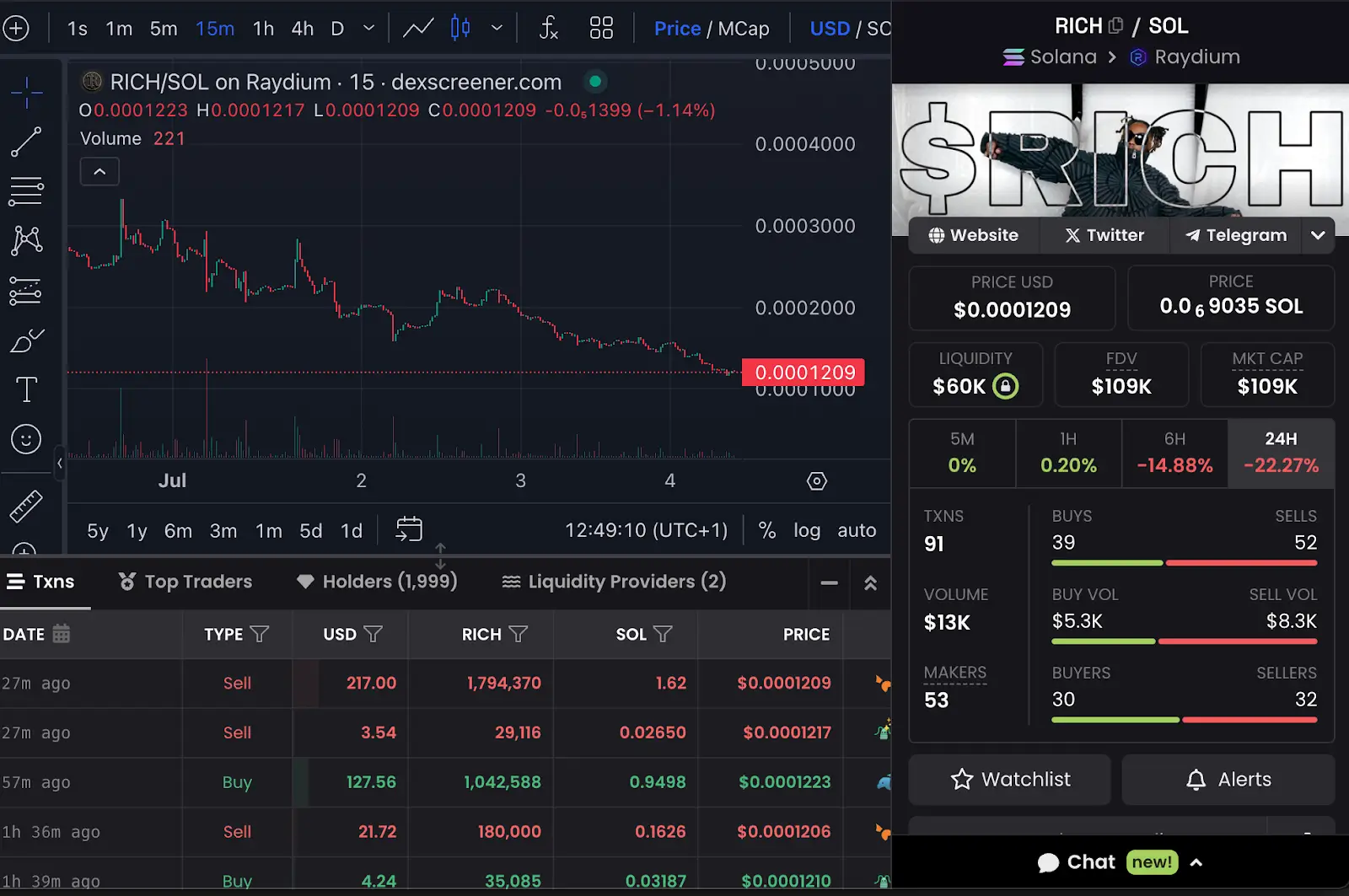This screenshot has height=896, width=1349.
Task: Click the $RICH token banner image
Action: click(1121, 149)
